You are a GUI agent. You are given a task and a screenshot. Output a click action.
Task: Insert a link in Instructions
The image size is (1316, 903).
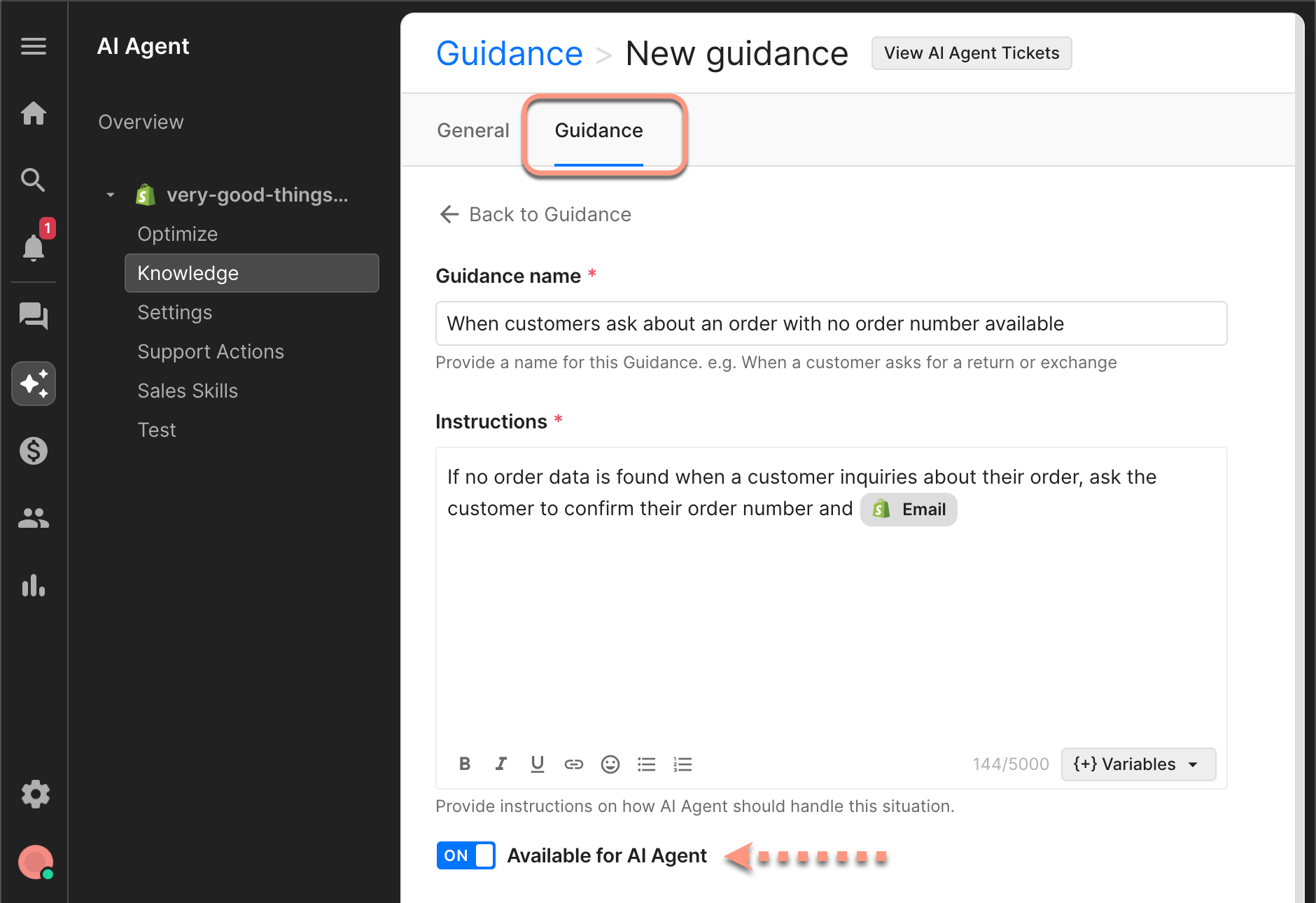point(574,764)
